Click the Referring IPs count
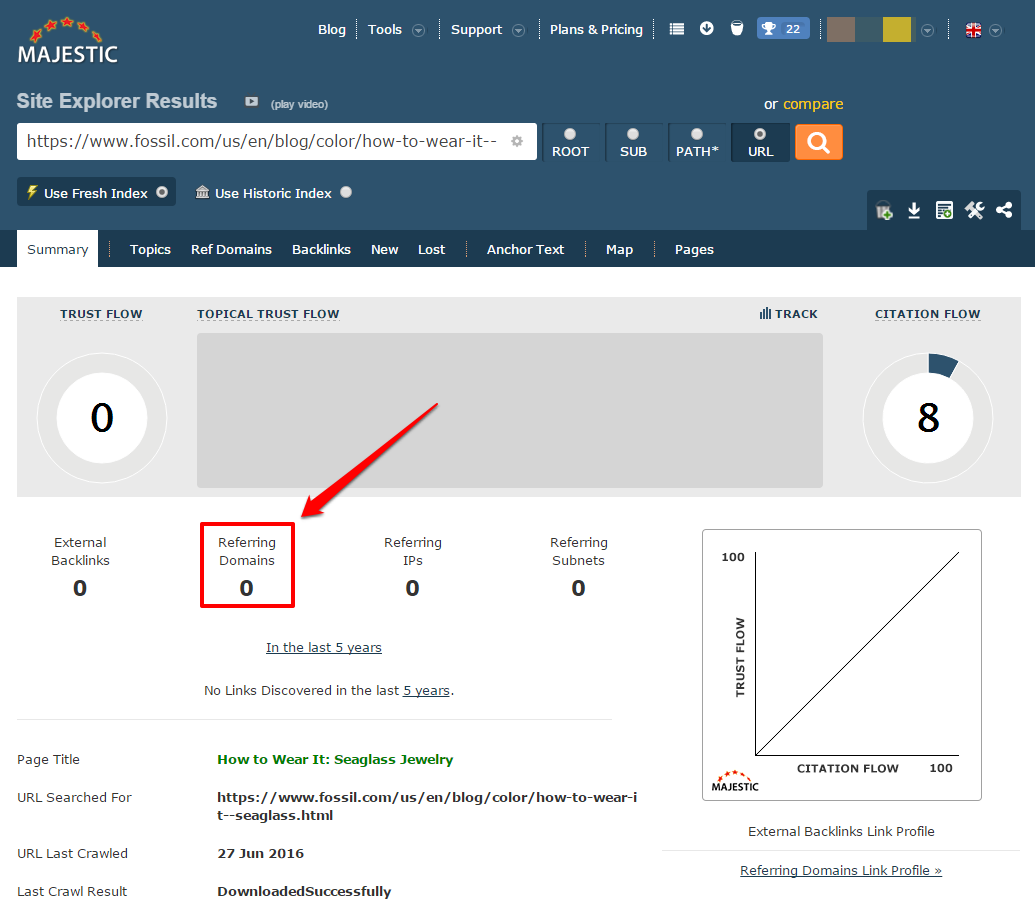Viewport: 1035px width, 904px height. point(412,588)
